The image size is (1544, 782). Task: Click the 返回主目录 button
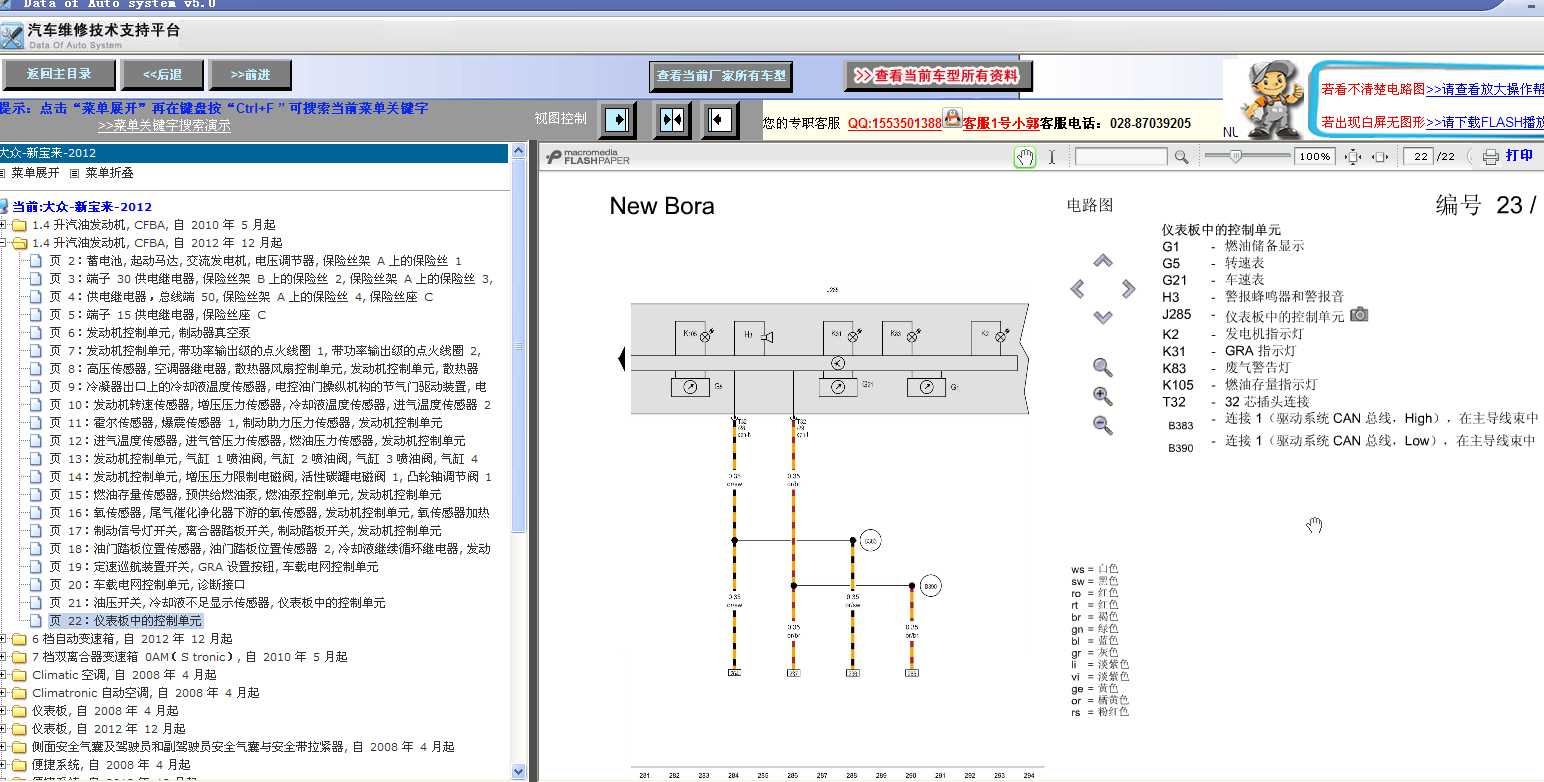click(59, 74)
